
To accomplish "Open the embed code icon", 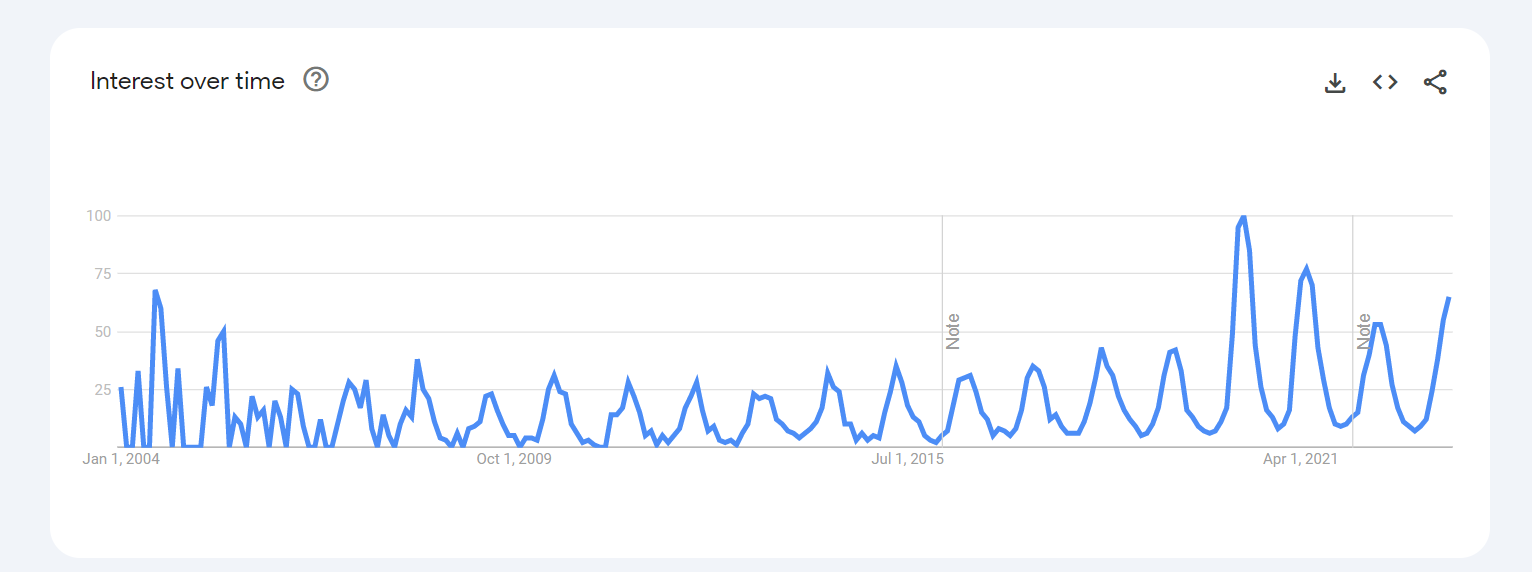I will 1385,82.
